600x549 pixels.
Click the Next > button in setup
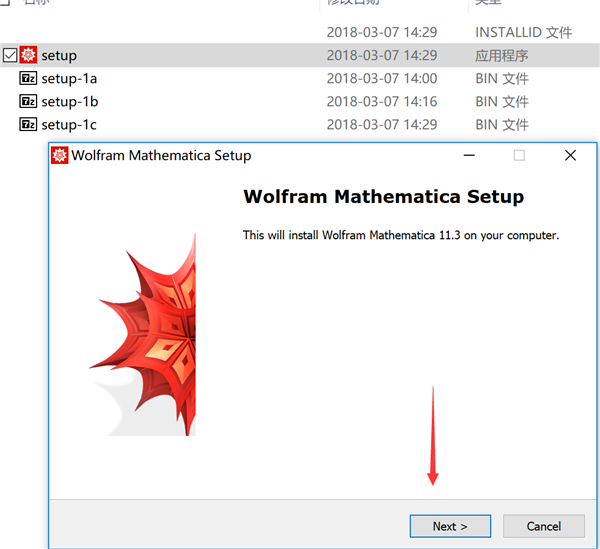(450, 526)
